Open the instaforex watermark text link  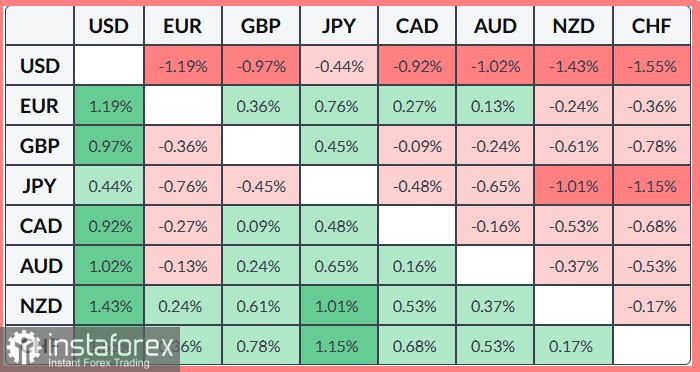coord(110,346)
